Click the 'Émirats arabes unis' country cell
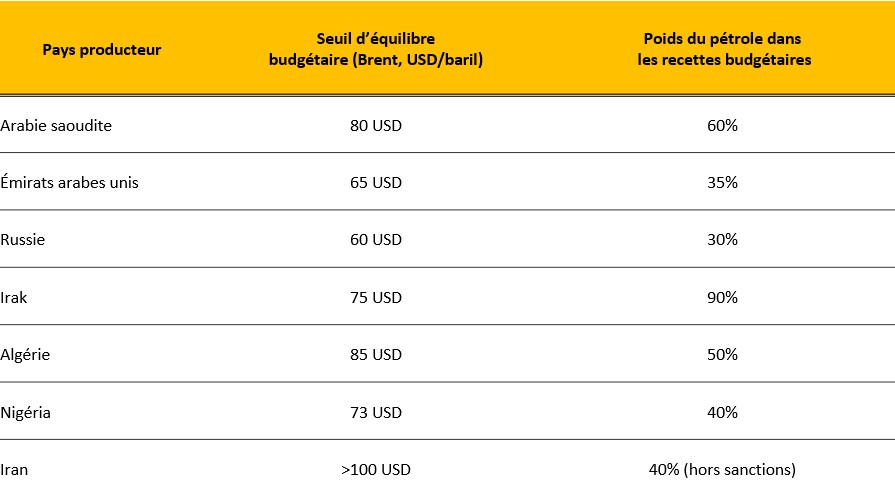The height and width of the screenshot is (495, 895). (69, 183)
